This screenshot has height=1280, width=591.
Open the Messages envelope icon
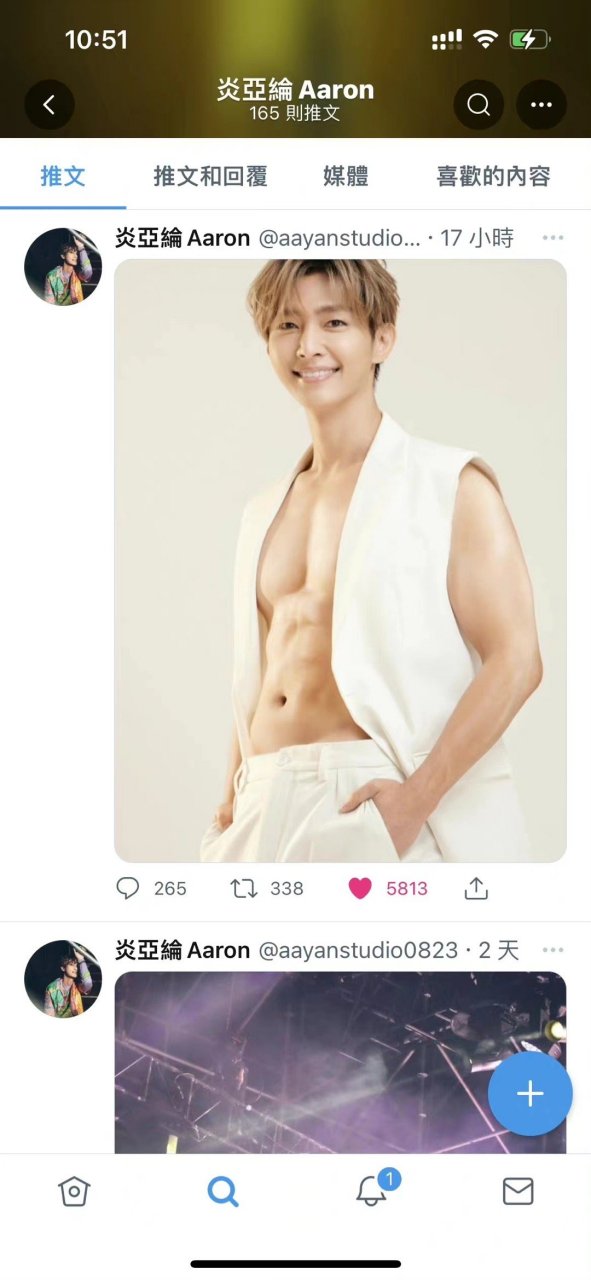coord(517,1191)
